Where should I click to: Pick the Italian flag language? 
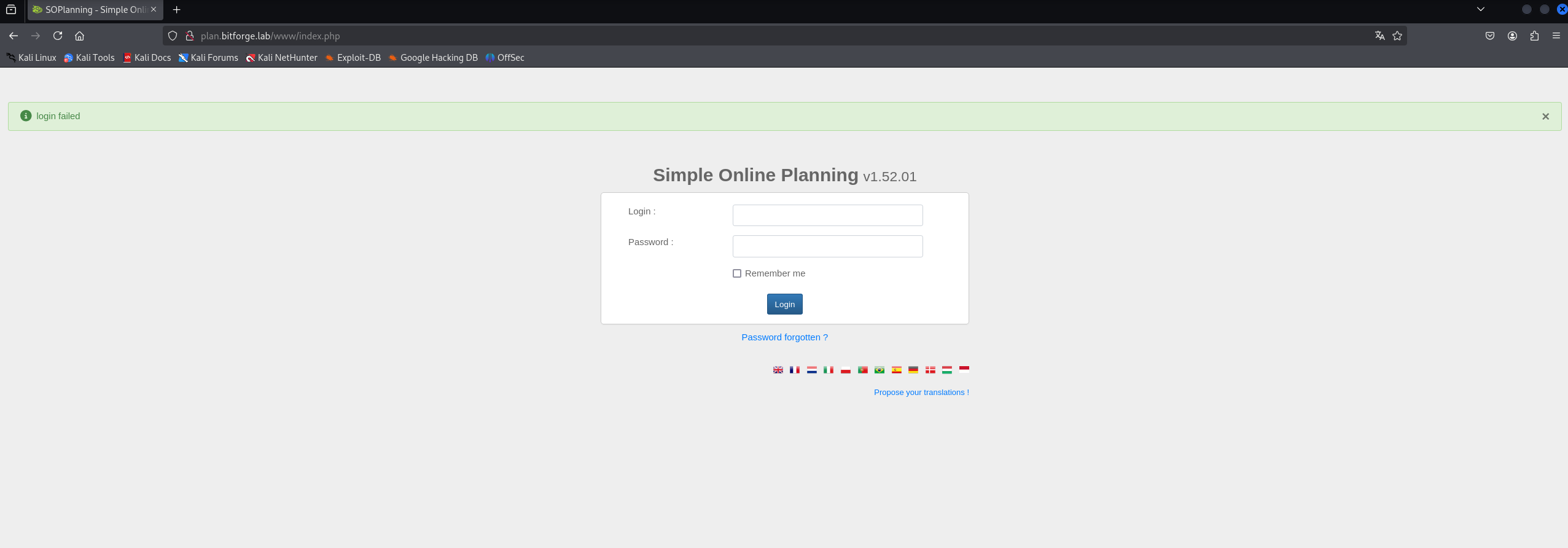[829, 370]
